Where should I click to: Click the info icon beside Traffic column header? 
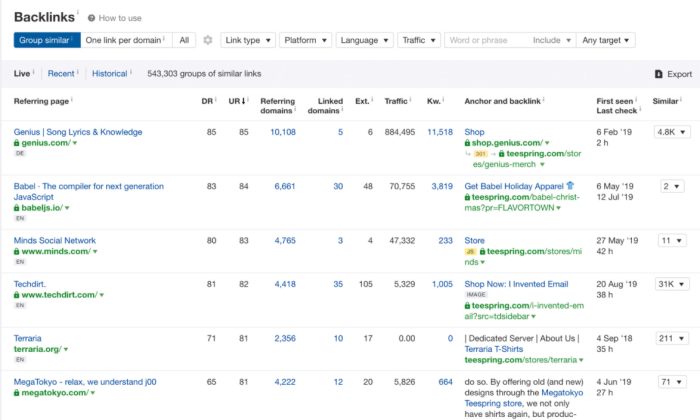[410, 99]
